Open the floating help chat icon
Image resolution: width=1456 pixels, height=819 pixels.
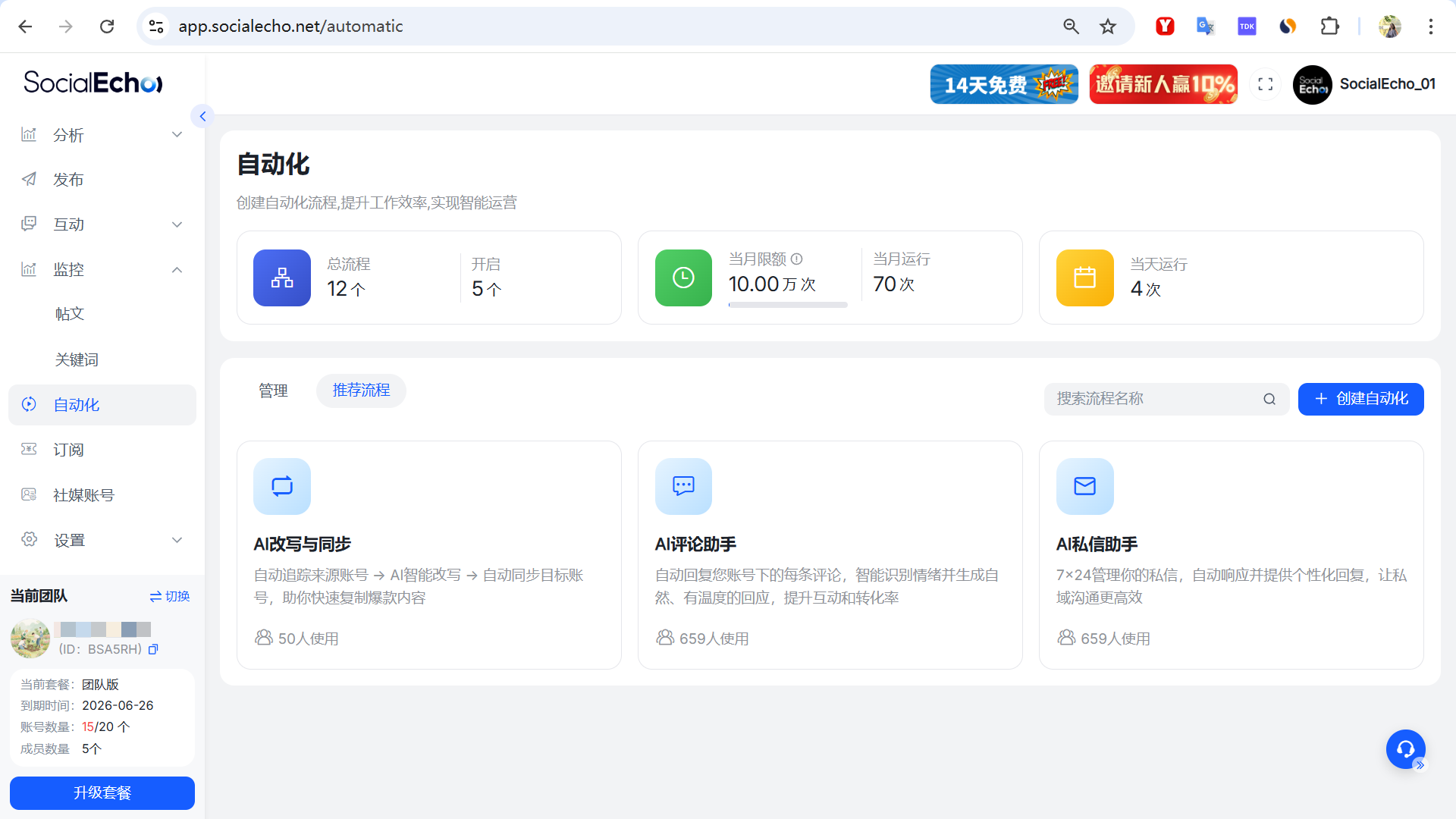[x=1406, y=749]
